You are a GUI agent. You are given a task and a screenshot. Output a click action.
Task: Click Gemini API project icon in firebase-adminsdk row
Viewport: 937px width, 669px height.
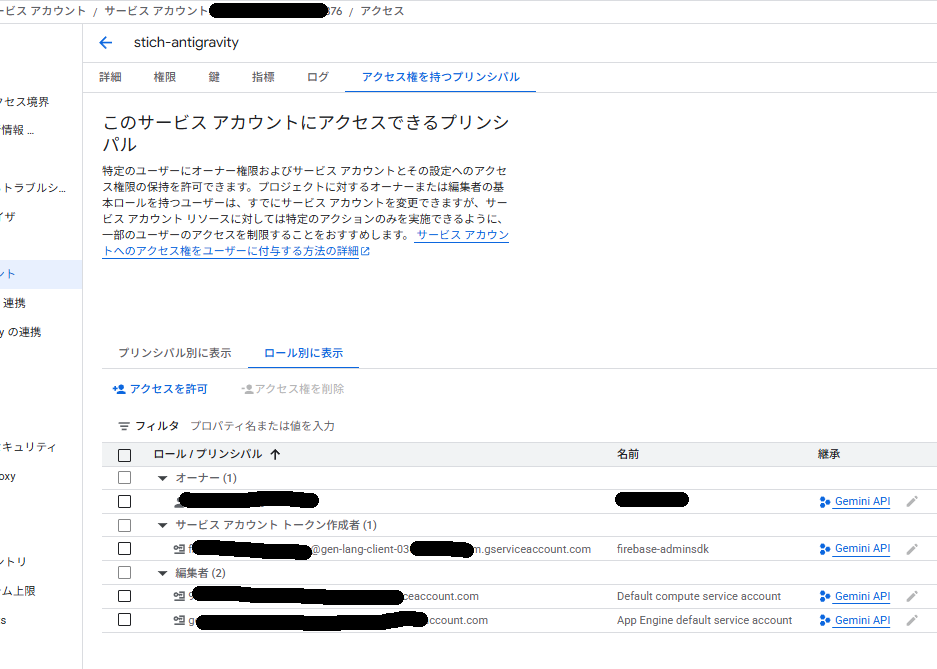[x=824, y=549]
